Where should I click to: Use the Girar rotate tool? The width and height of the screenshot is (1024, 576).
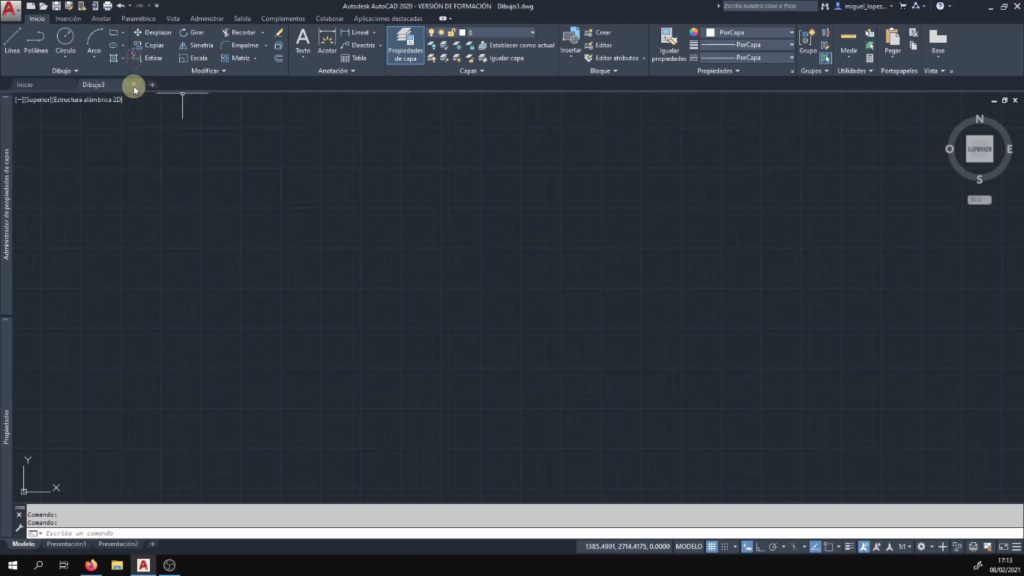click(191, 32)
